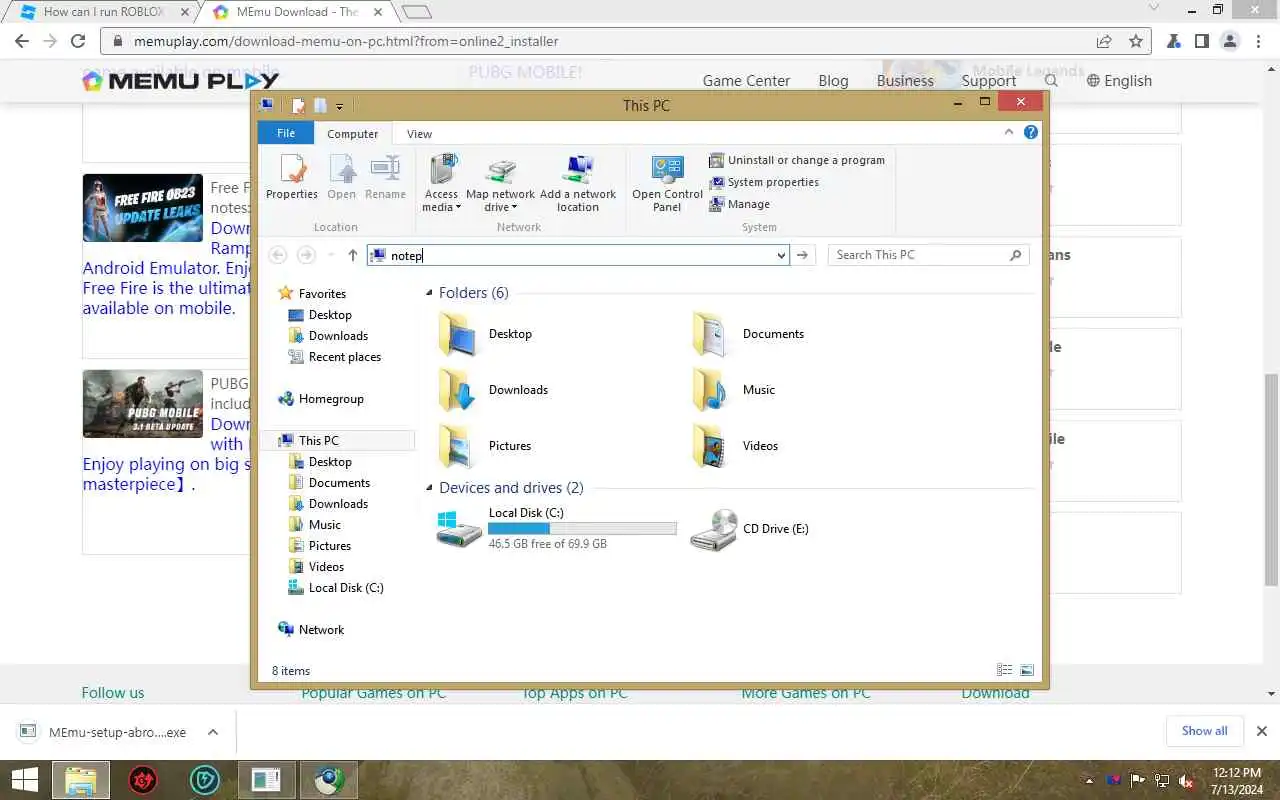The width and height of the screenshot is (1280, 800).
Task: Select Add a network location
Action: pyautogui.click(x=578, y=184)
